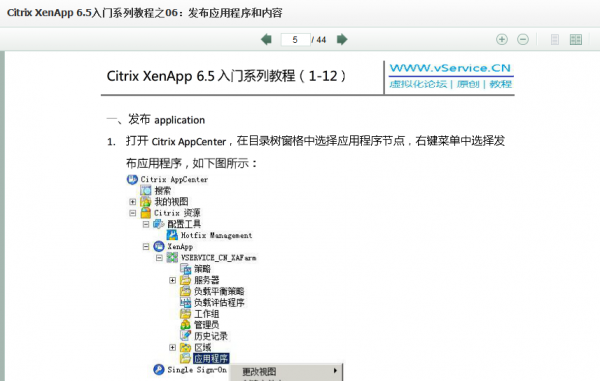600x381 pixels.
Task: Click the Citrix 资源 folder icon
Action: click(x=146, y=213)
